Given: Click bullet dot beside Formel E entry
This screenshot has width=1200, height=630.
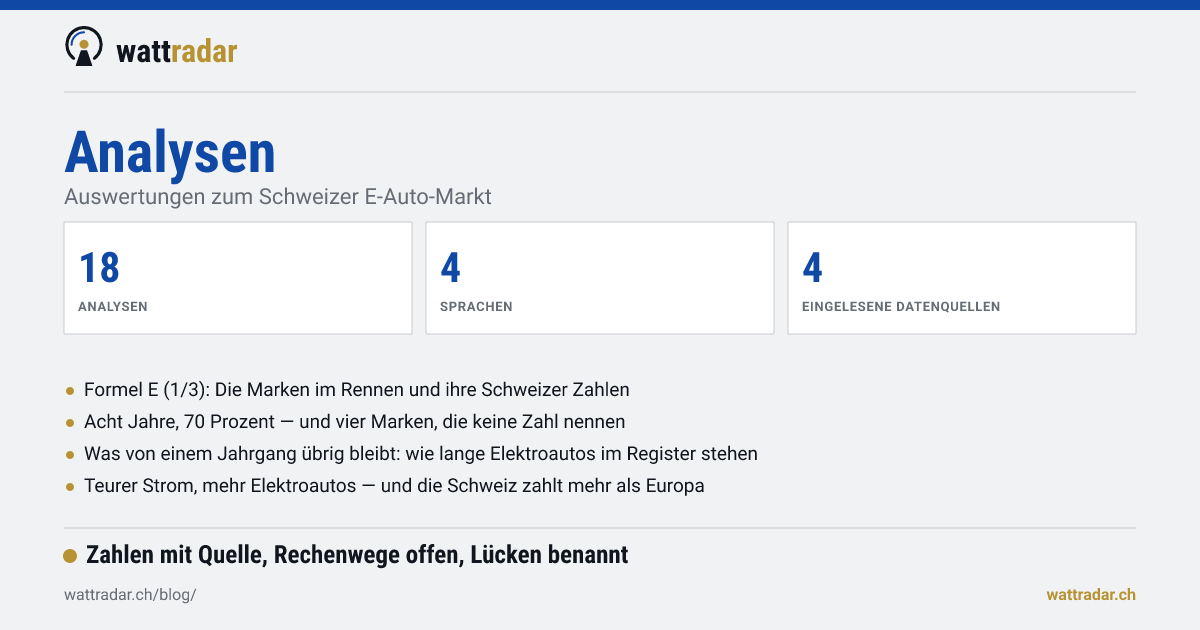Looking at the screenshot, I should tap(70, 391).
